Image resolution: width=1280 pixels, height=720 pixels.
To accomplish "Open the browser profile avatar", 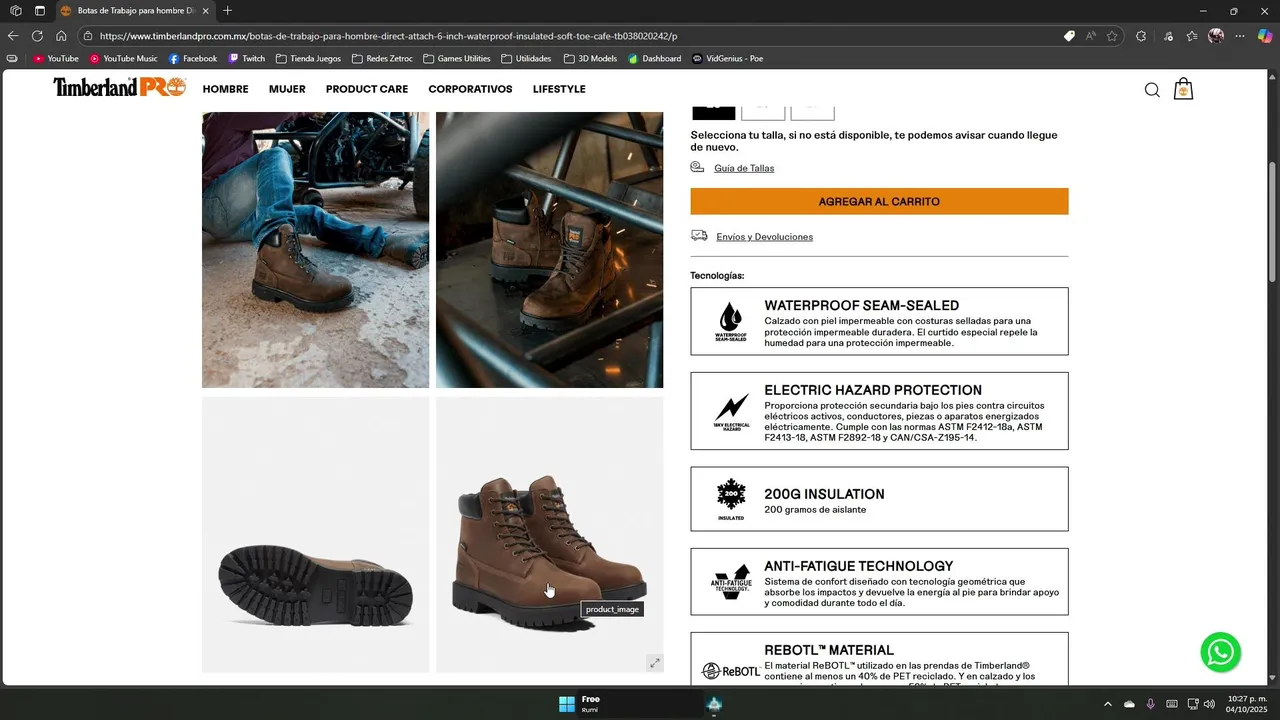I will pyautogui.click(x=1216, y=36).
